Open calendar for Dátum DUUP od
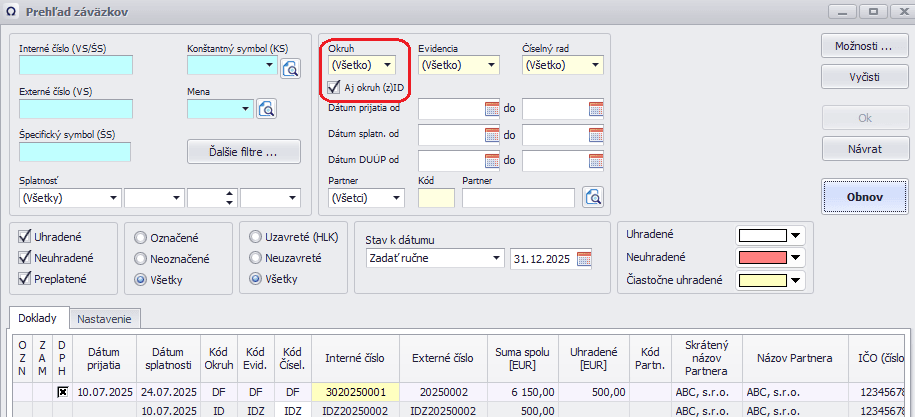Screen dimensions: 915x417 click(x=492, y=160)
